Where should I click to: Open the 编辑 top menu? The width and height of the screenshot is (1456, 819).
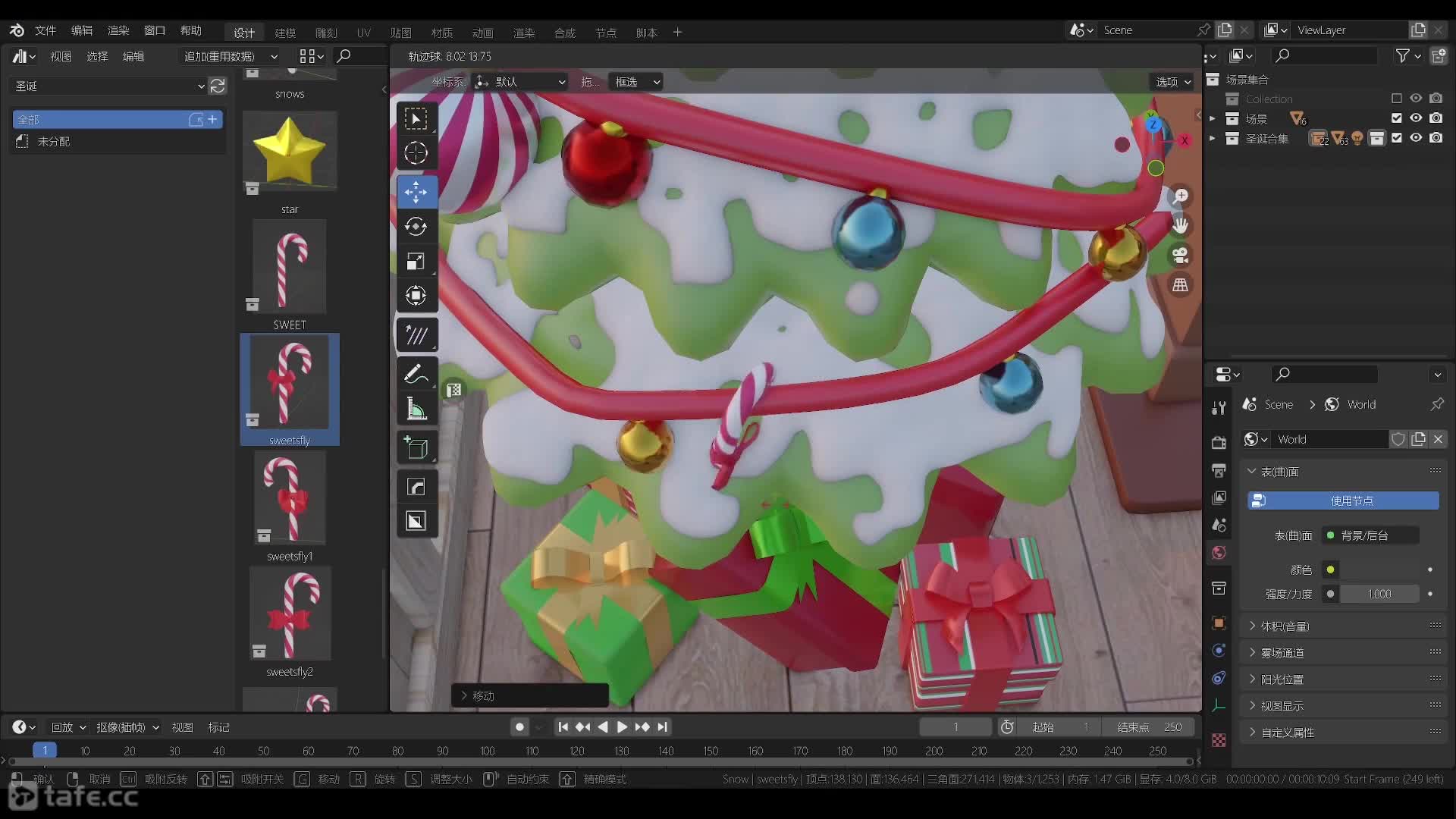pos(82,30)
